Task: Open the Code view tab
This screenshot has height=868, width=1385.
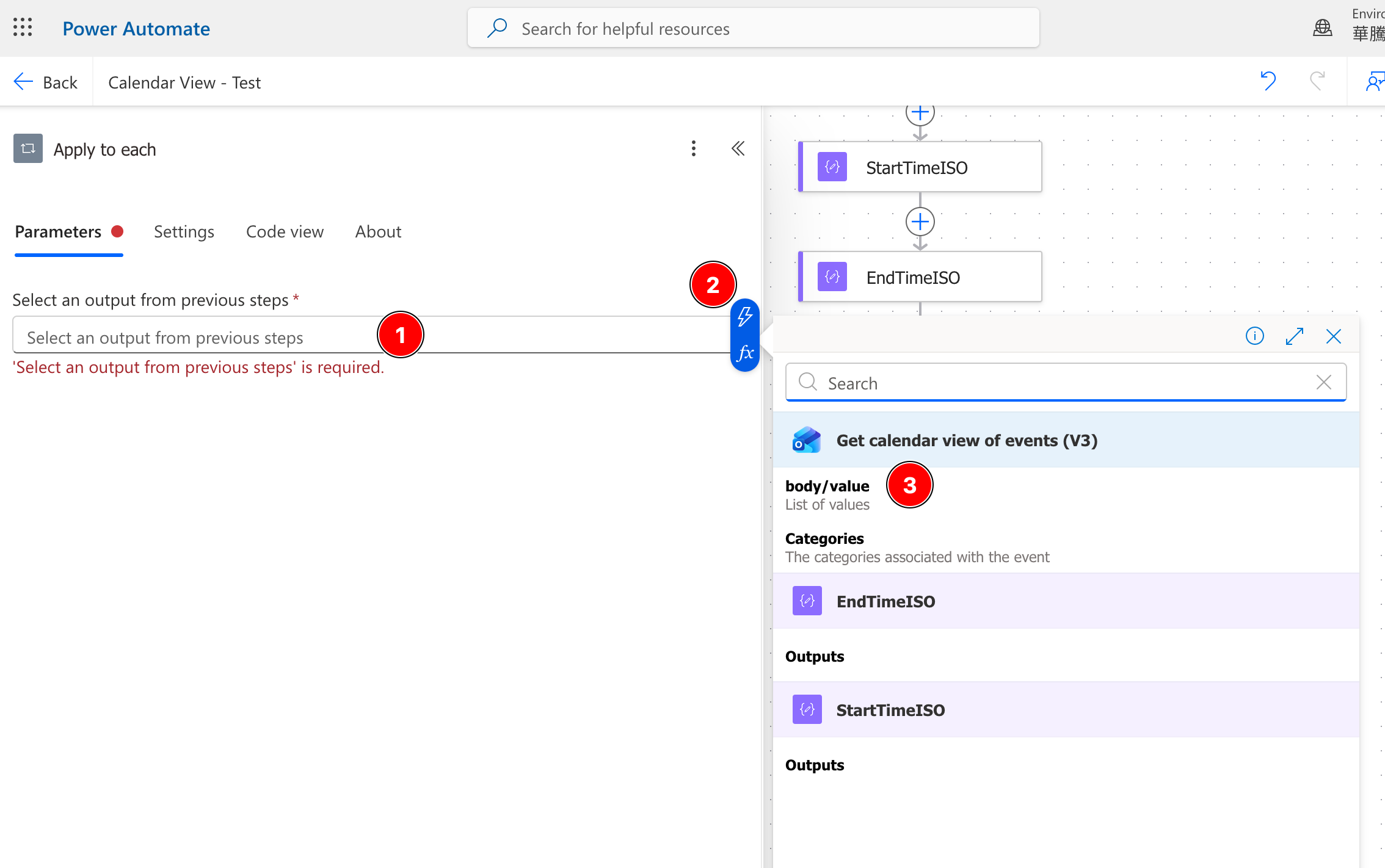Action: (x=285, y=232)
